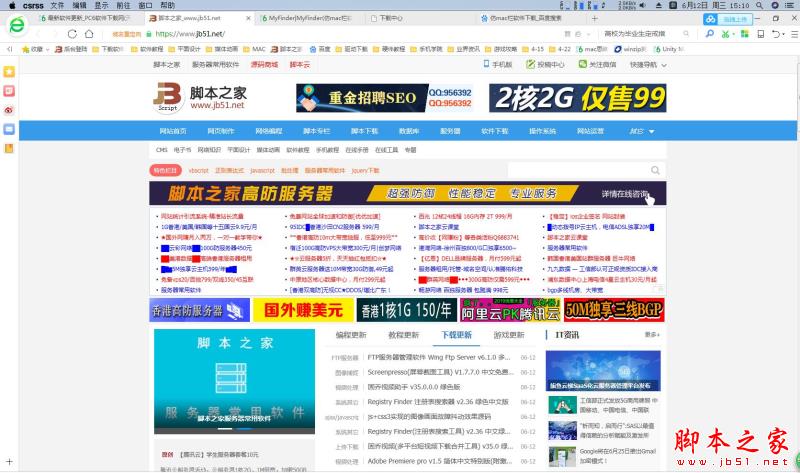This screenshot has width=800, height=473.
Task: Open the MAC bookmarks folder
Action: click(254, 49)
